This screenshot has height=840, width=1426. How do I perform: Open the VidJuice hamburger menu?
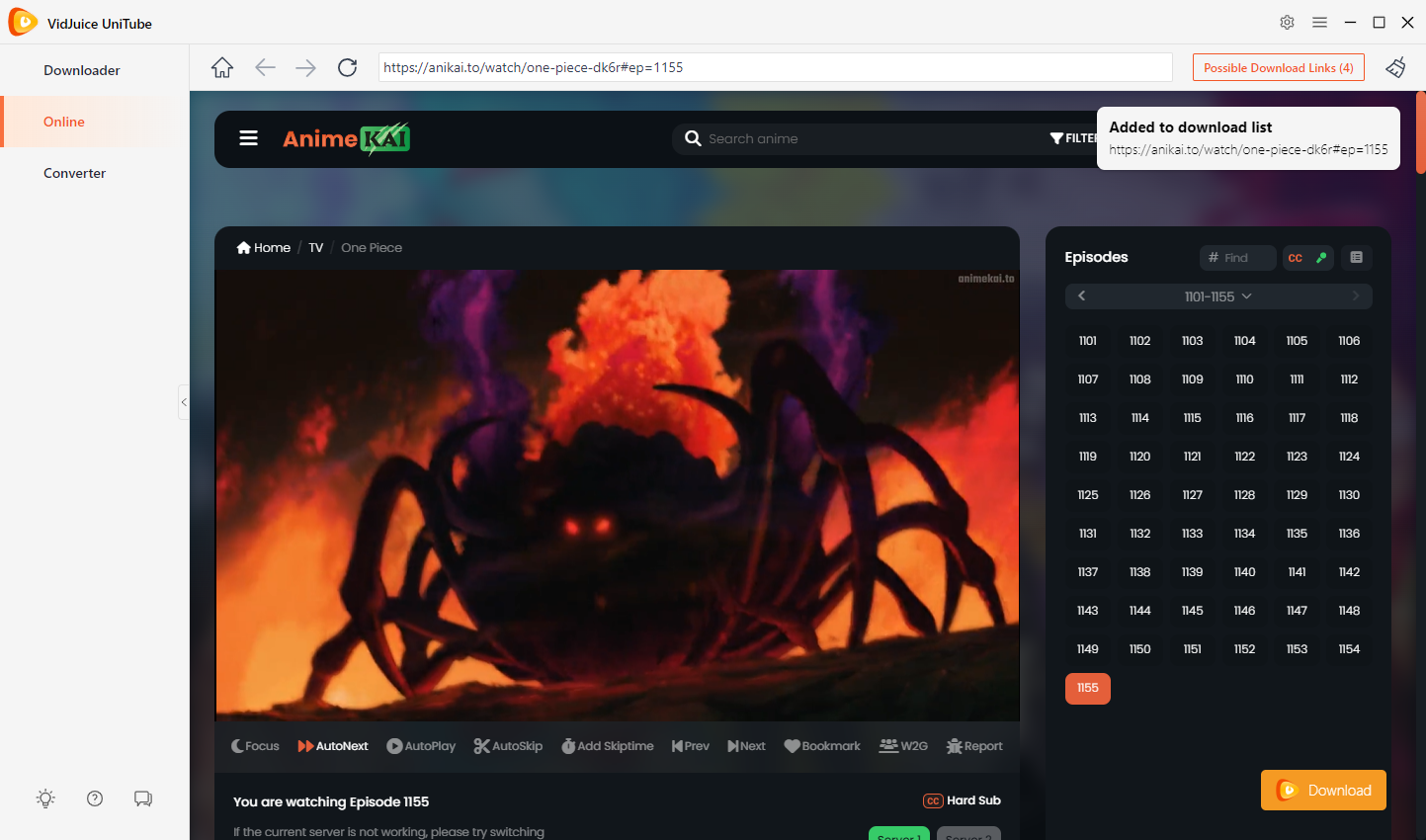tap(1319, 22)
